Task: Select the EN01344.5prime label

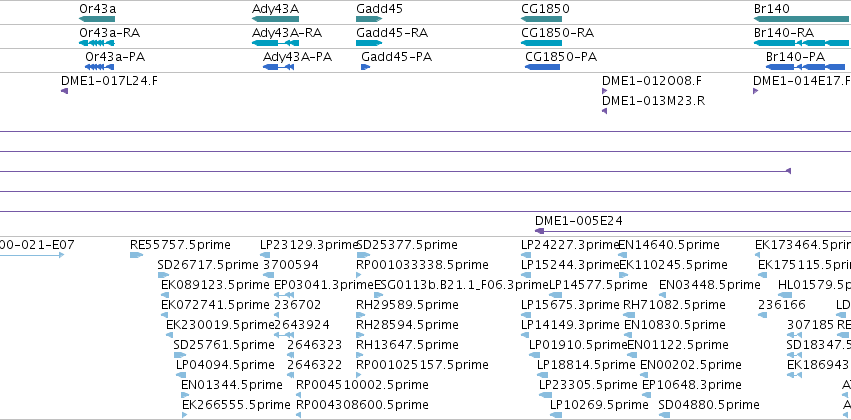Action: click(232, 385)
